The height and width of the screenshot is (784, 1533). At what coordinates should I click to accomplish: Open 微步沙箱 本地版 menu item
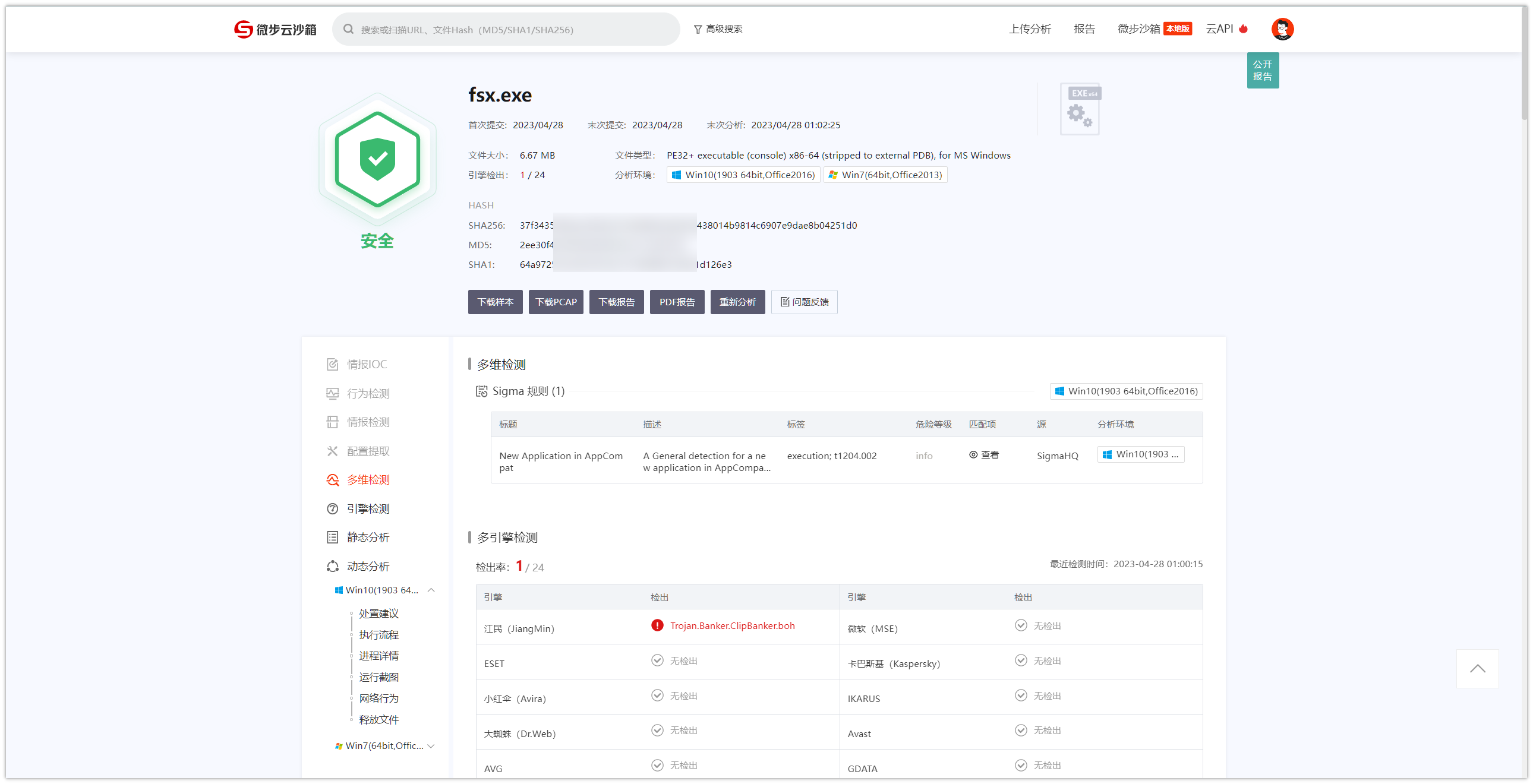point(1154,29)
